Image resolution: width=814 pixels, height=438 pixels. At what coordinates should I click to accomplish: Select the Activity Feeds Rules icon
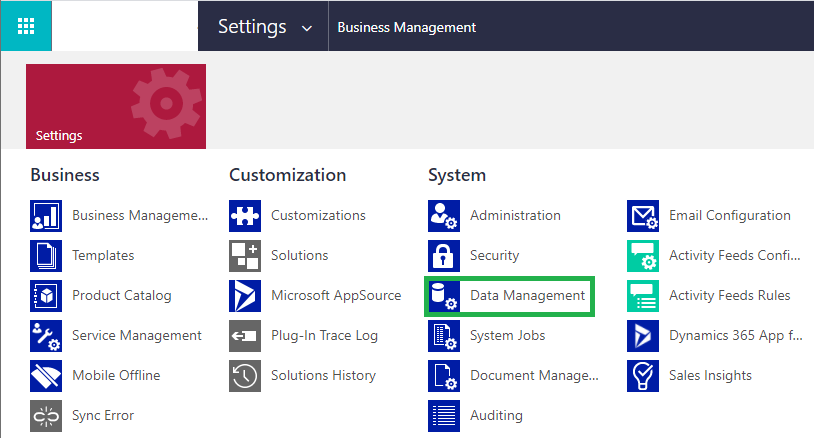[643, 296]
